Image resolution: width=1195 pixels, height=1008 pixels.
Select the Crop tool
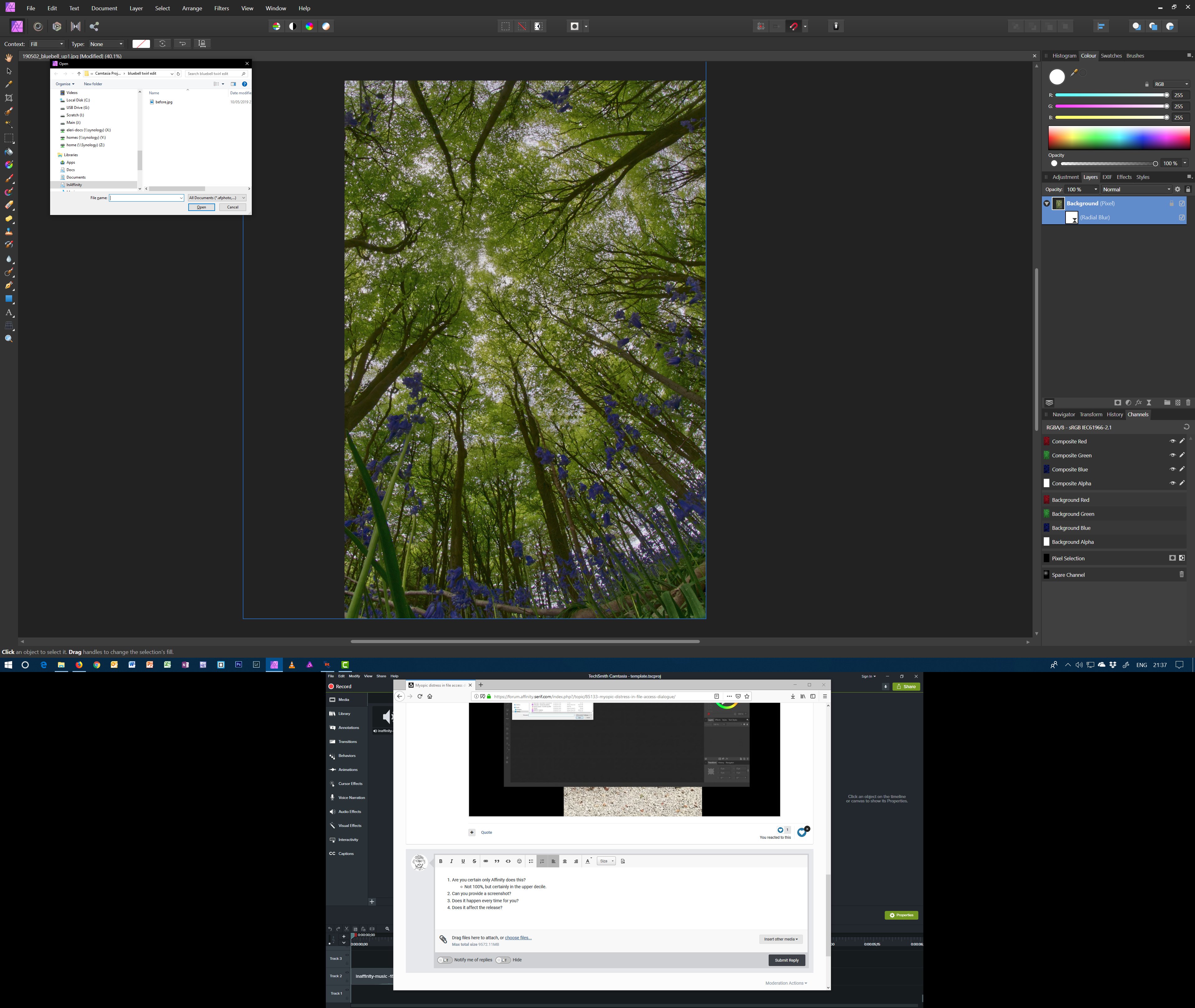[9, 98]
